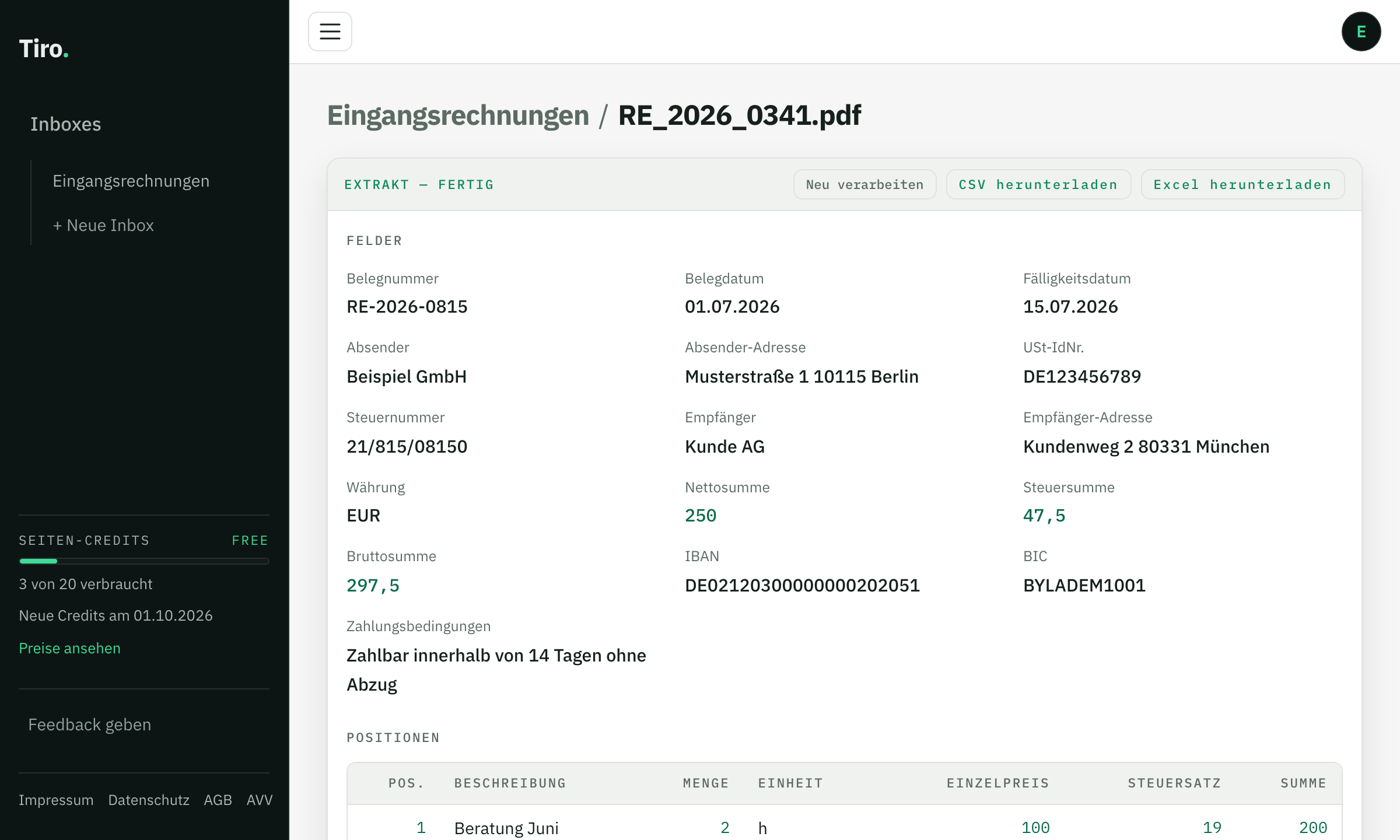Download the extract as CSV
The width and height of the screenshot is (1400, 840).
pyautogui.click(x=1038, y=184)
